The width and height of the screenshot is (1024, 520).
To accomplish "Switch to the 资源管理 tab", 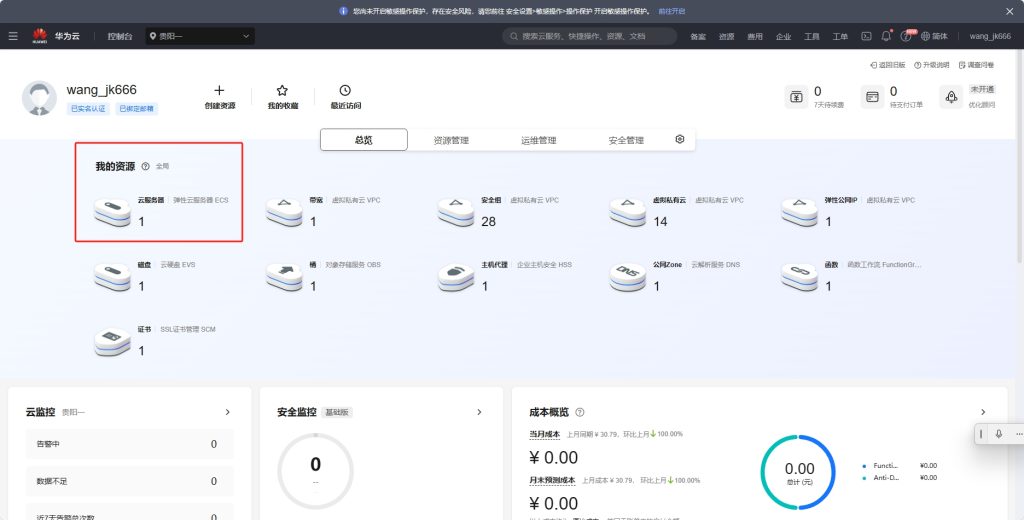I will [451, 140].
